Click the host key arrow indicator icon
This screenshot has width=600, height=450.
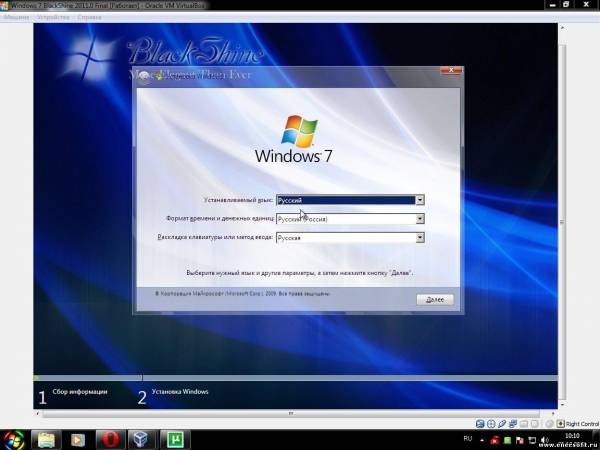coord(560,424)
